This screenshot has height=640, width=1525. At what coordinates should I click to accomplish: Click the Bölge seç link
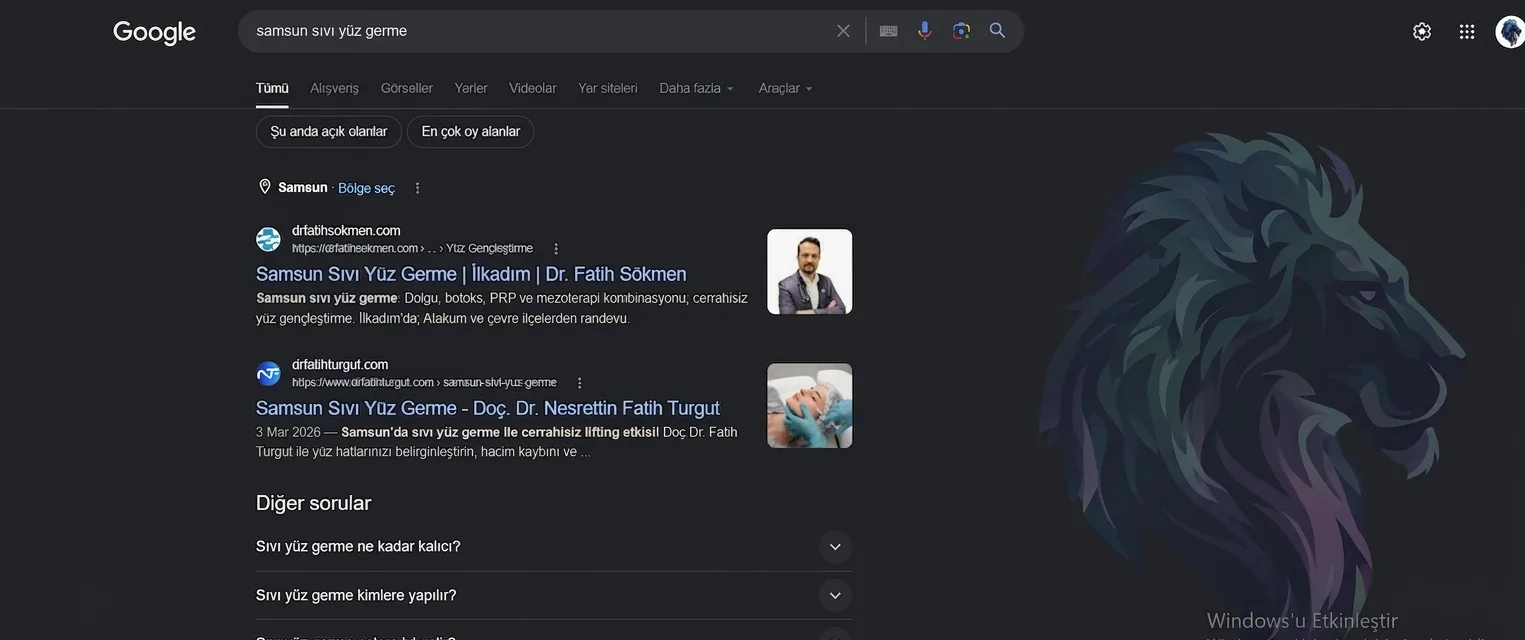tap(366, 188)
